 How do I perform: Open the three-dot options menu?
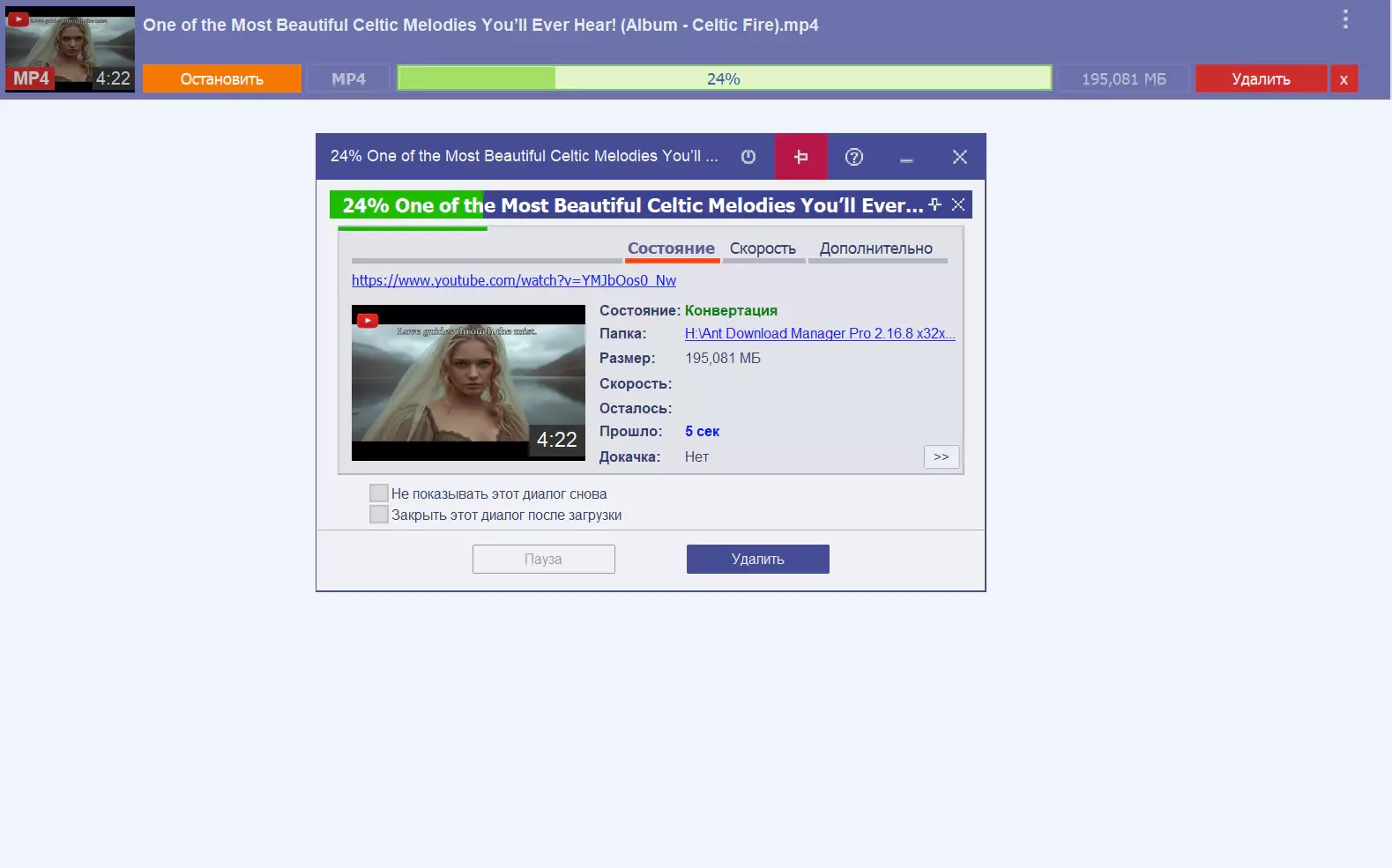1345,19
